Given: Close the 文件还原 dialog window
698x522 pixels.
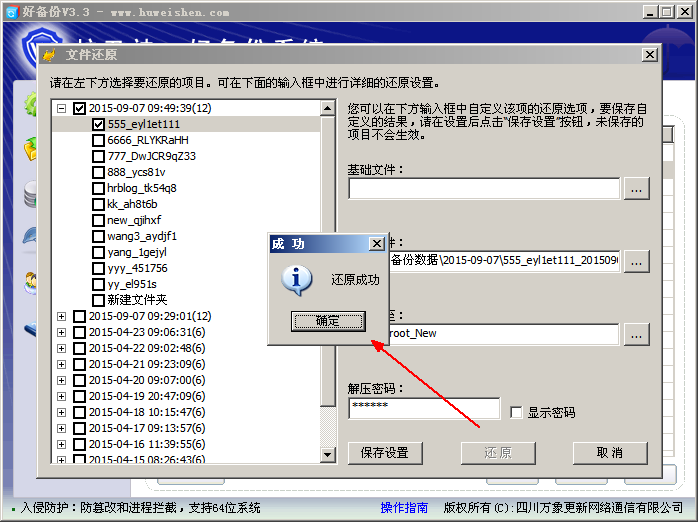Looking at the screenshot, I should 649,55.
